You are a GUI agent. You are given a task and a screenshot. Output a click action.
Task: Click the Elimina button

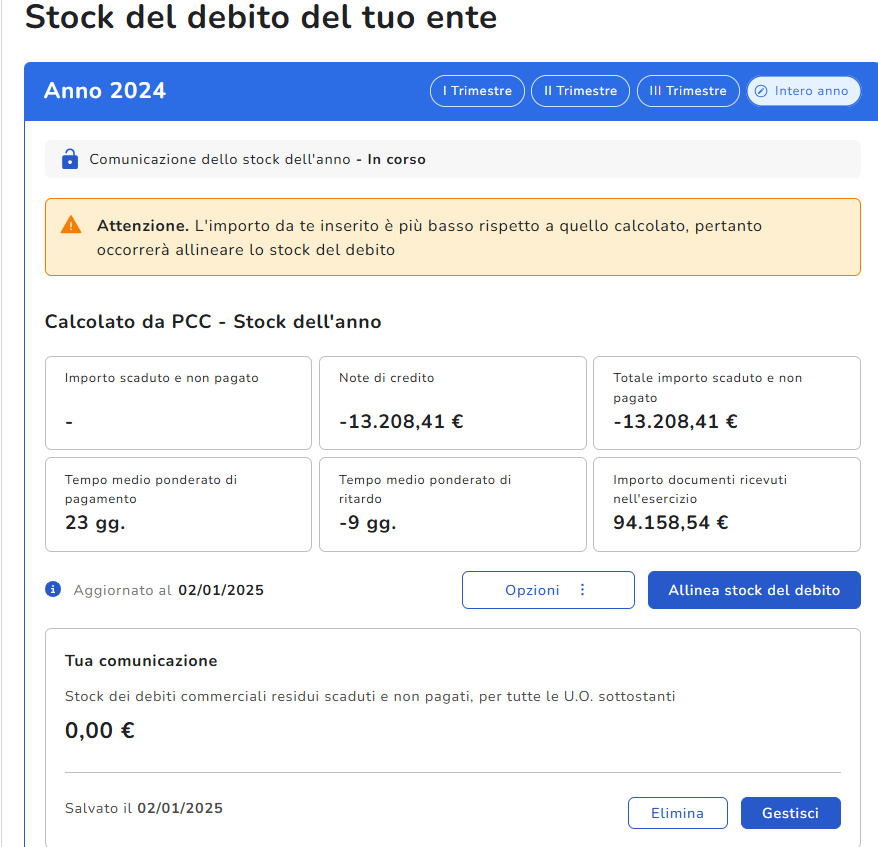[677, 813]
